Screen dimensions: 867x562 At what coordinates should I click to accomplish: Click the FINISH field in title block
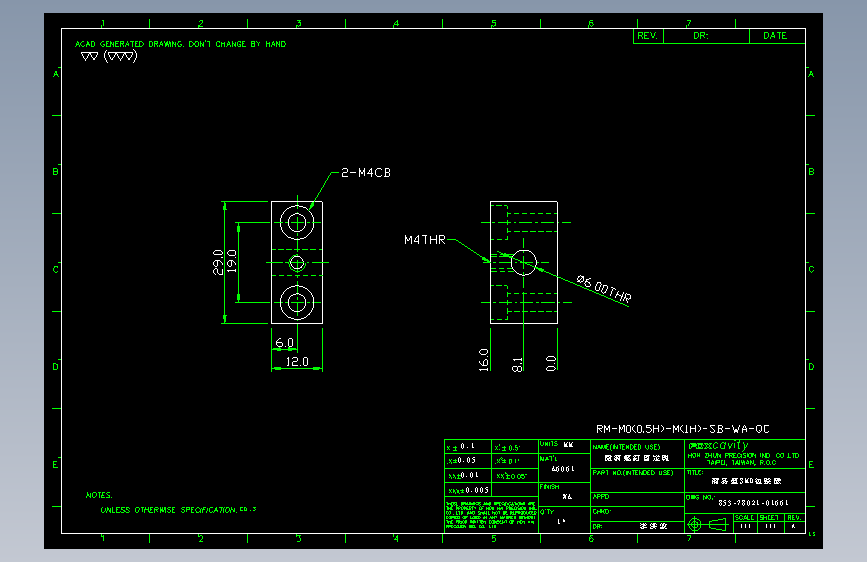[x=564, y=494]
